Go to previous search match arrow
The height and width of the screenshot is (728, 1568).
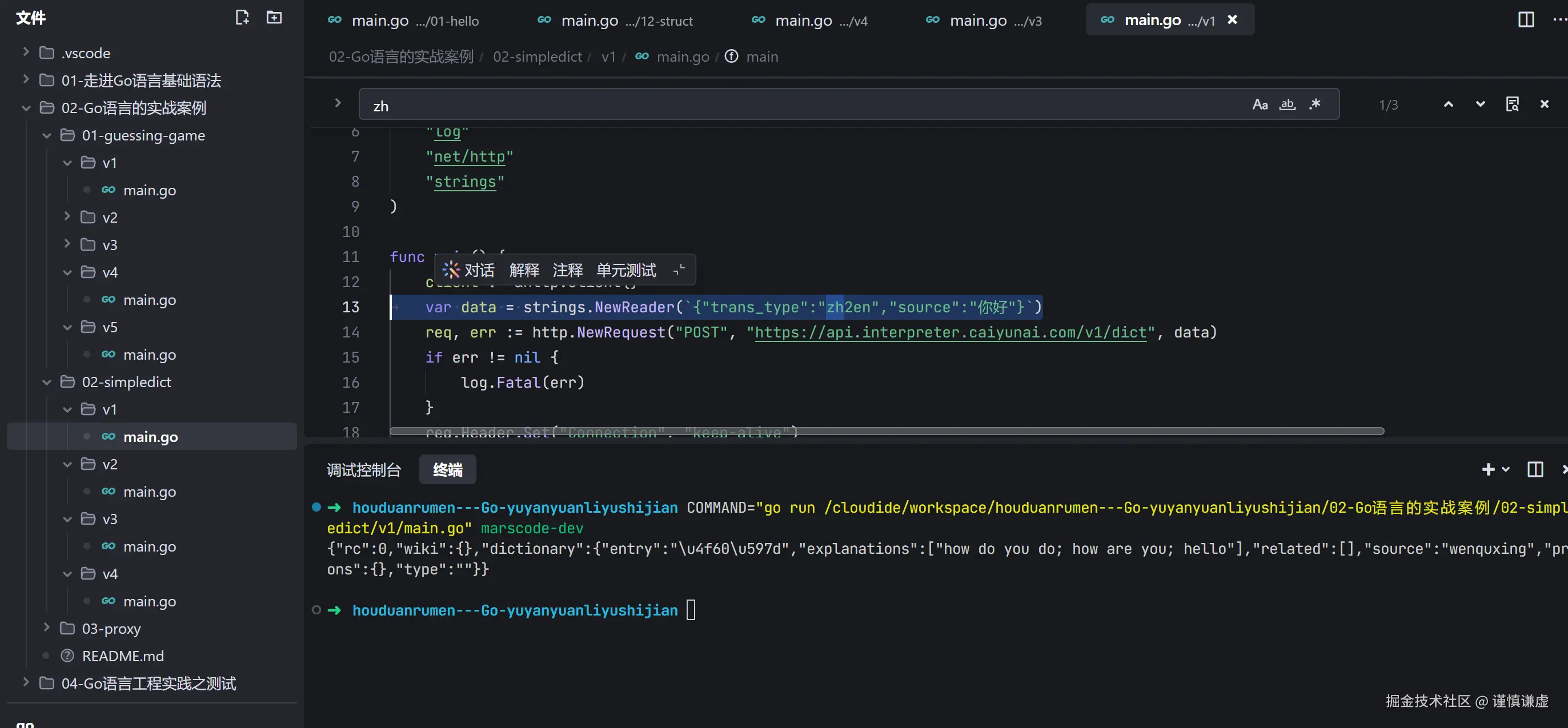(x=1448, y=104)
